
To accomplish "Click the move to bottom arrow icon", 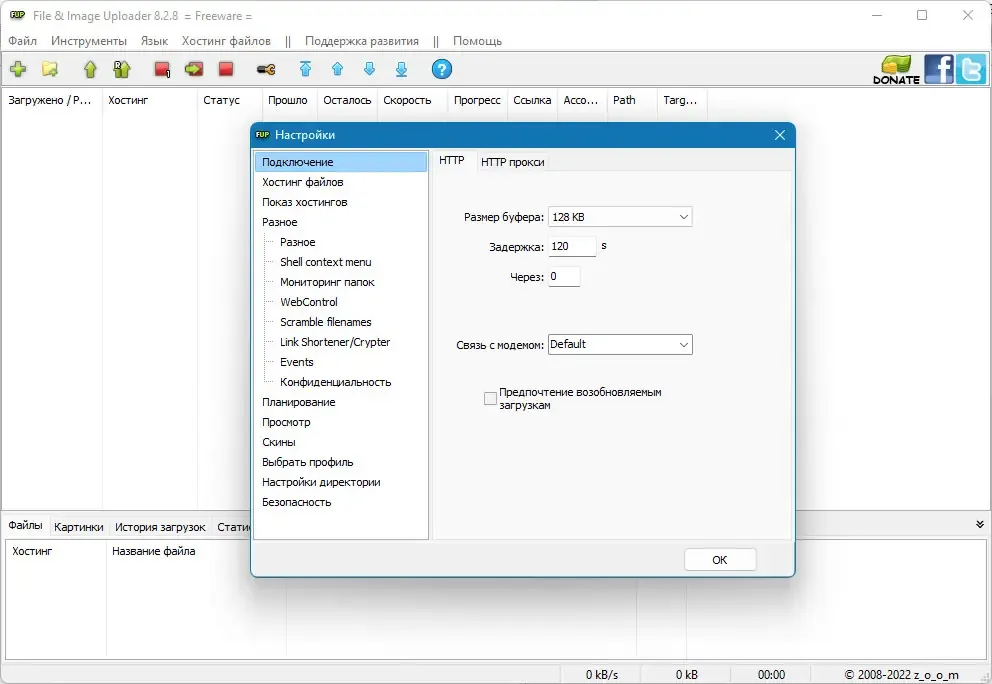I will (401, 69).
